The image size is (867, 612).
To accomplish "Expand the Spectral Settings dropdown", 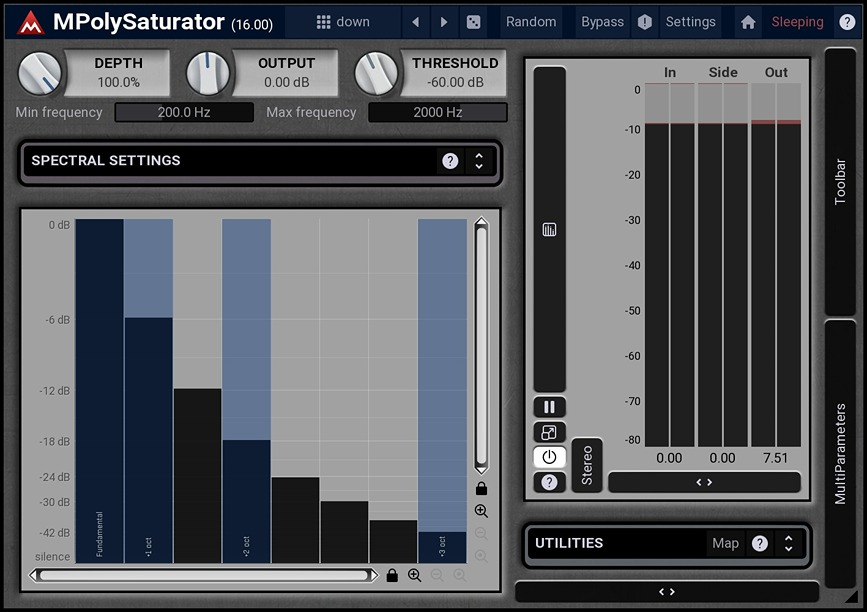I will (x=480, y=161).
